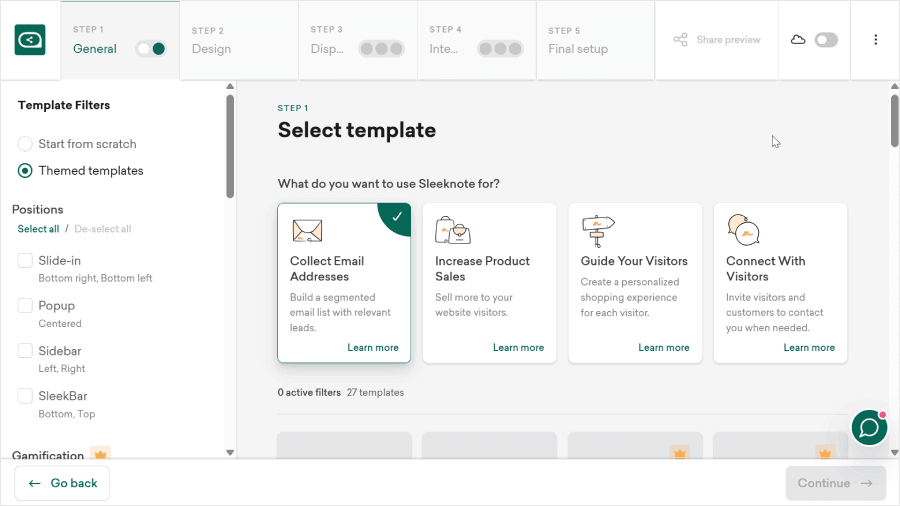
Task: Click the chat bubbles Connect With Visitors icon
Action: 743,229
